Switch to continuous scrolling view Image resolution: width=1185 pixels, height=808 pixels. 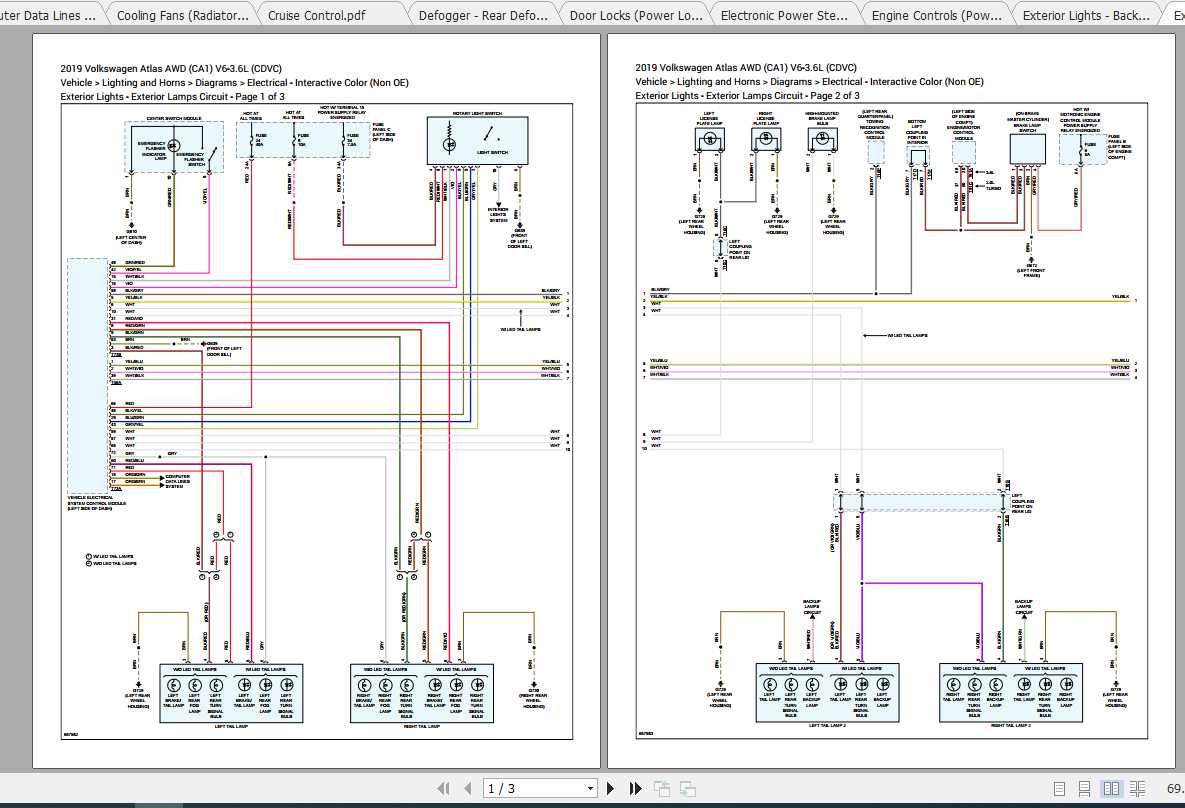(x=1085, y=788)
